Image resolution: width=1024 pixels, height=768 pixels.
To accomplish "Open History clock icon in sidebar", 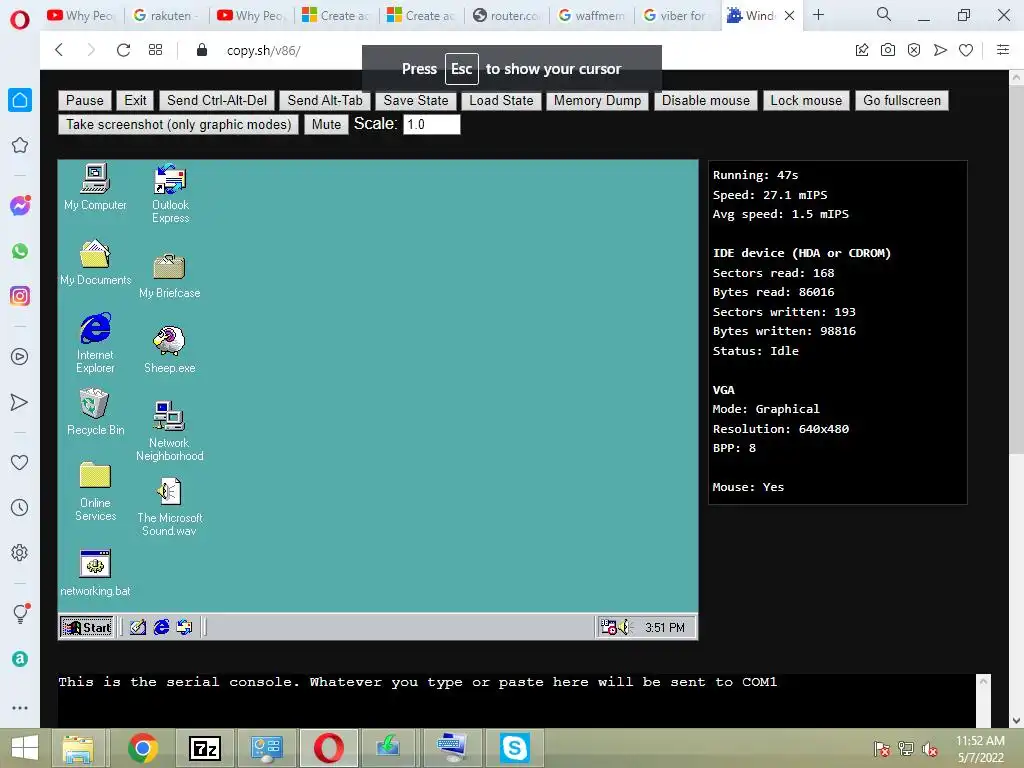I will pyautogui.click(x=20, y=508).
